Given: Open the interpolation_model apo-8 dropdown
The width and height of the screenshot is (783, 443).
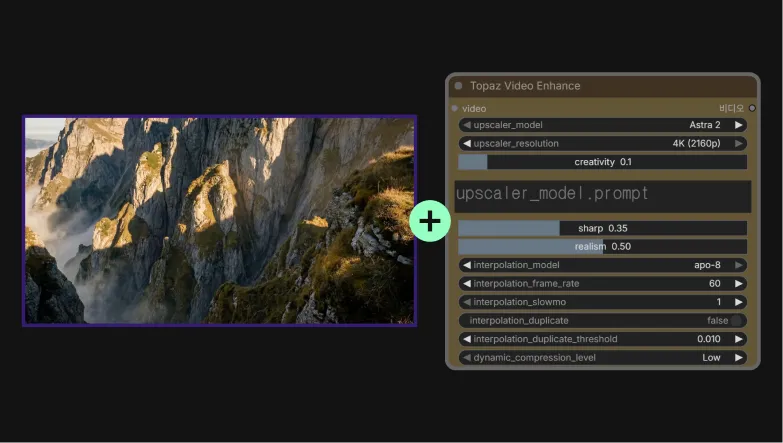Looking at the screenshot, I should click(x=603, y=265).
